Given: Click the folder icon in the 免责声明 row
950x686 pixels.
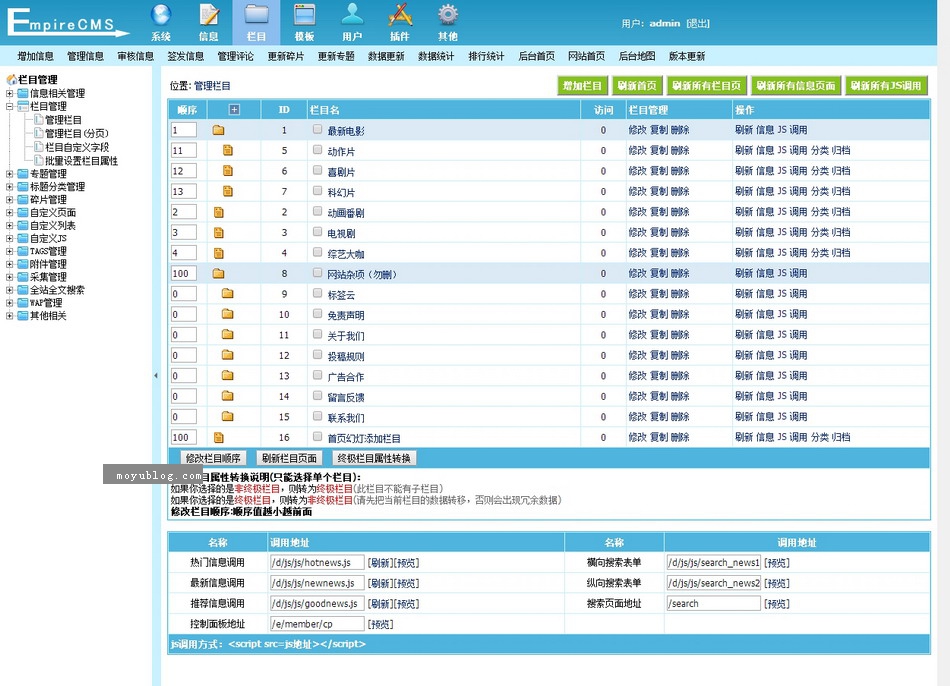Looking at the screenshot, I should coord(227,314).
